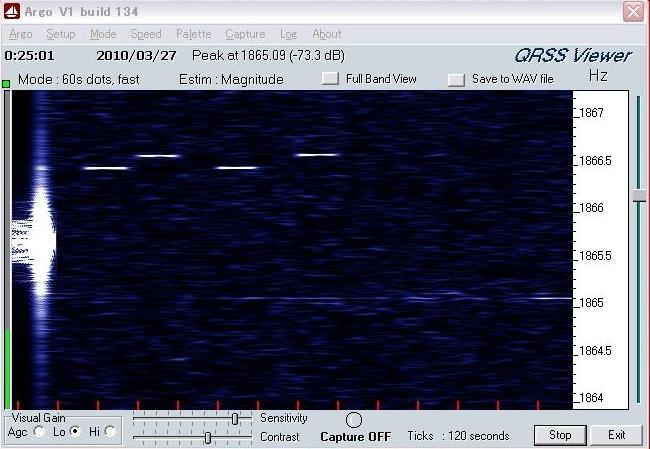Click the 0:25:01 time readout

[29, 56]
